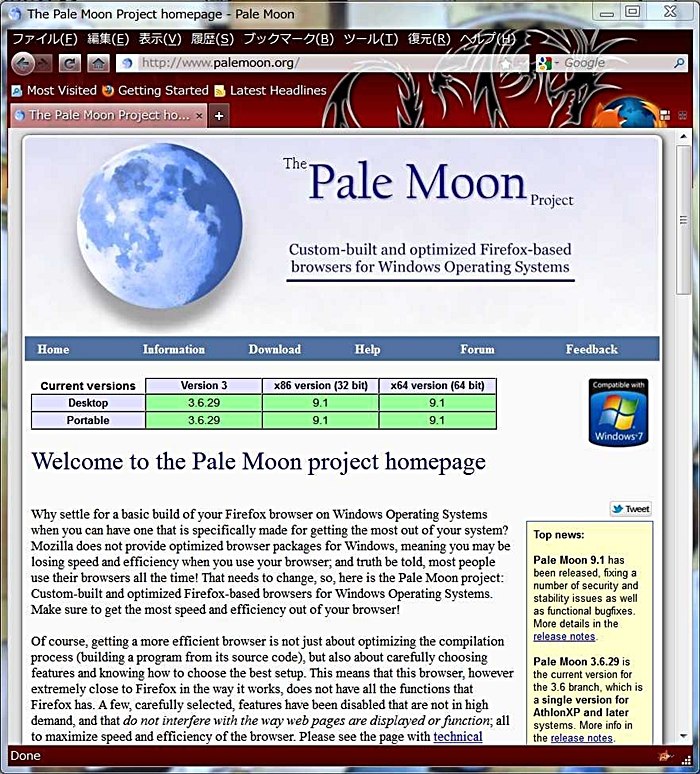This screenshot has width=700, height=774.
Task: Follow the technical link in the paragraph
Action: [458, 736]
